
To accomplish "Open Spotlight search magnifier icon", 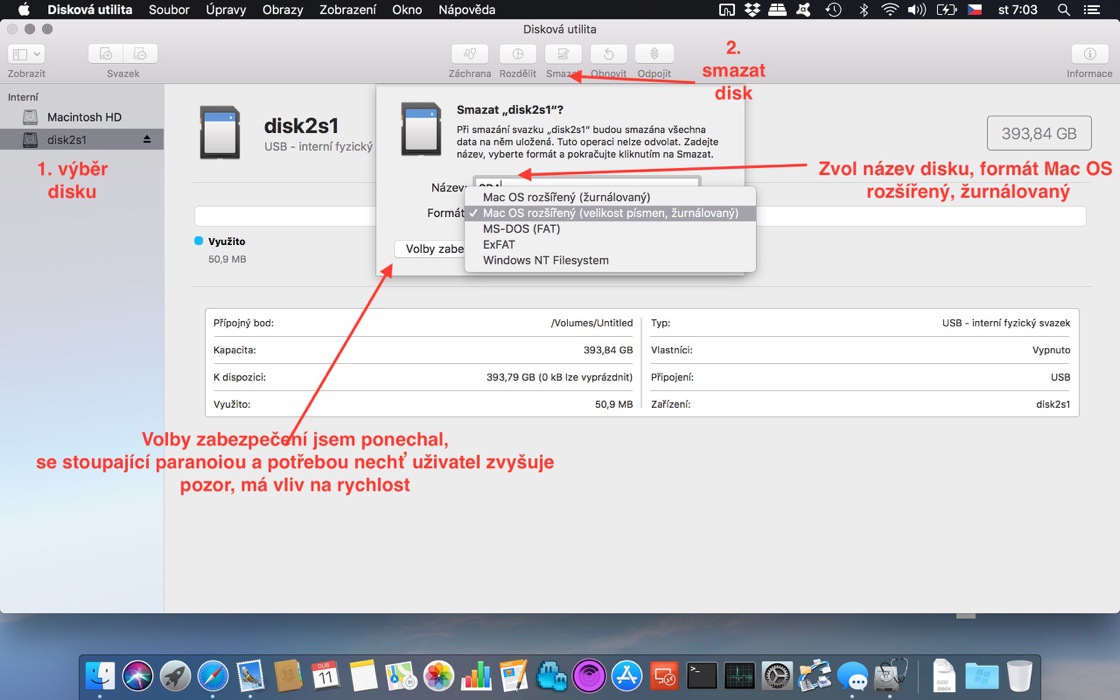I will [1064, 9].
